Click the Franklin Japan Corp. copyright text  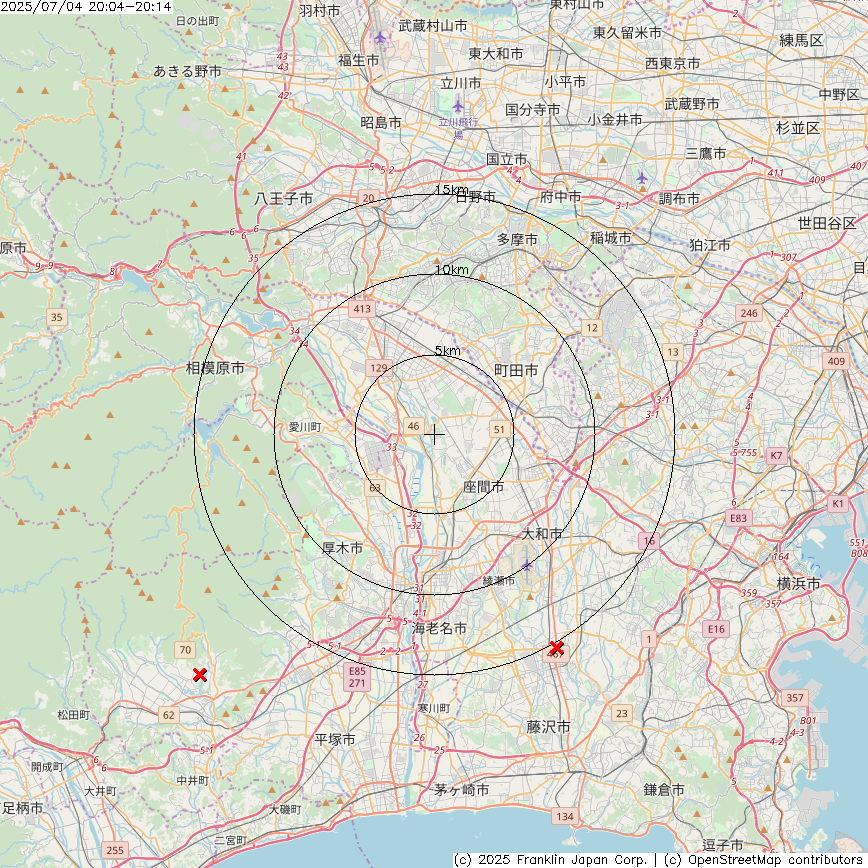point(550,860)
